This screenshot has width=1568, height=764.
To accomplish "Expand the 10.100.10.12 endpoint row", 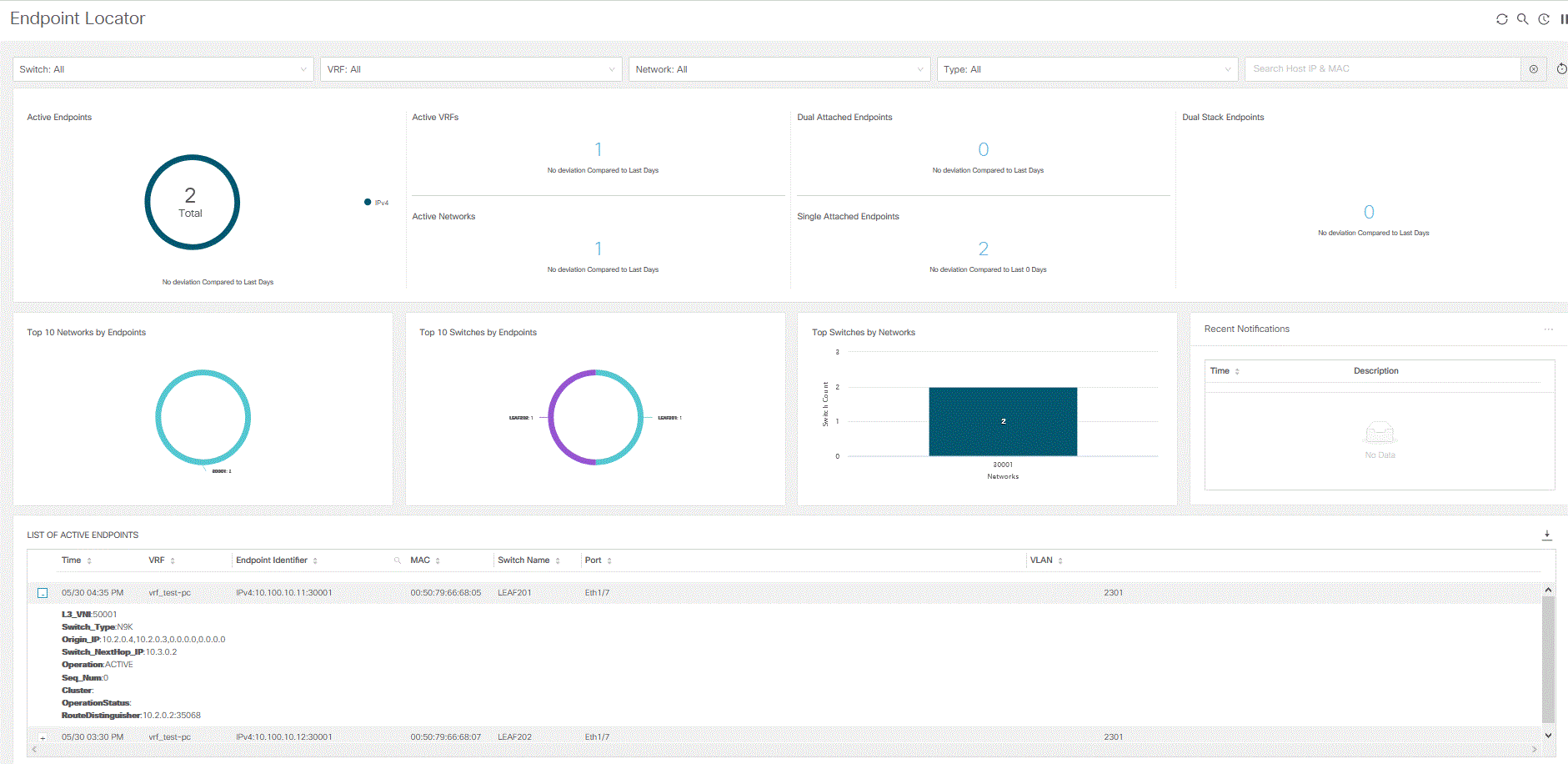I will [x=43, y=737].
